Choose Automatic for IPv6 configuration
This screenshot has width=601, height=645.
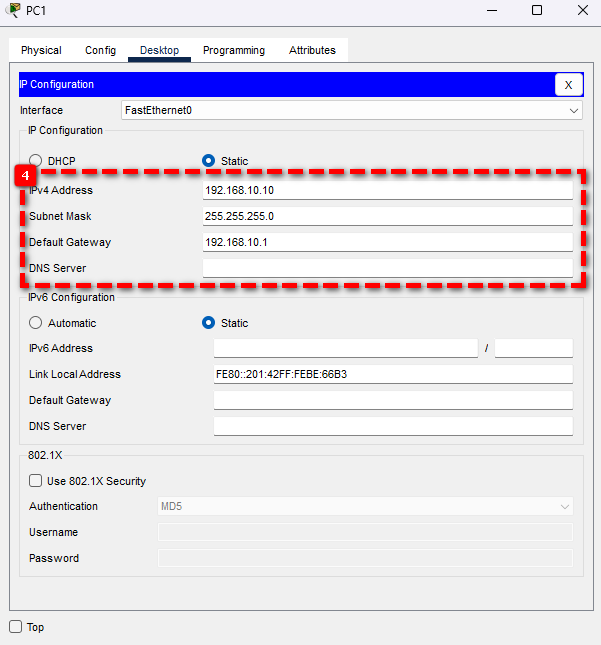(36, 323)
